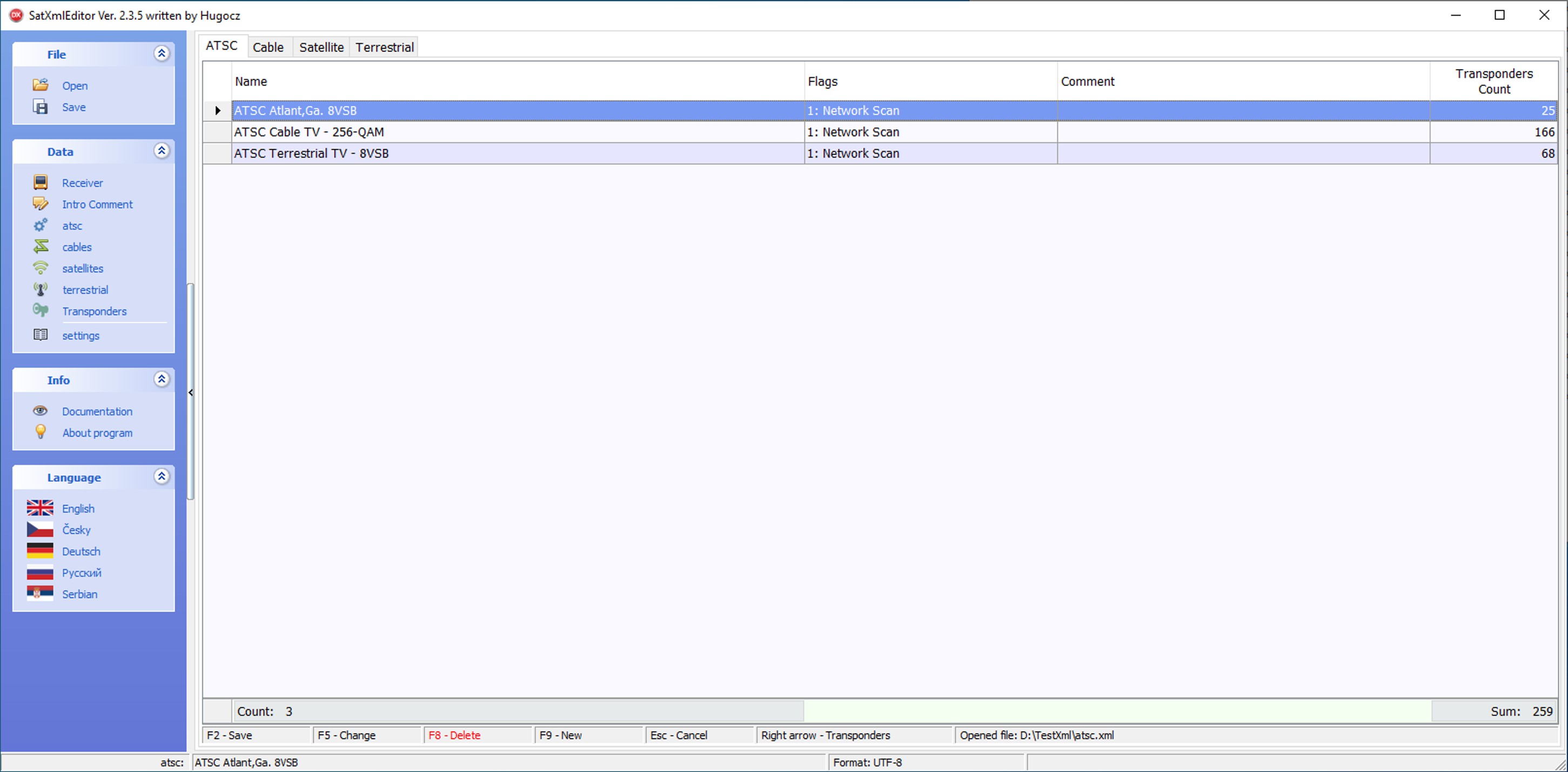Select the ATSC Cable TV - 256-QAM row
The height and width of the screenshot is (772, 1568).
point(880,132)
